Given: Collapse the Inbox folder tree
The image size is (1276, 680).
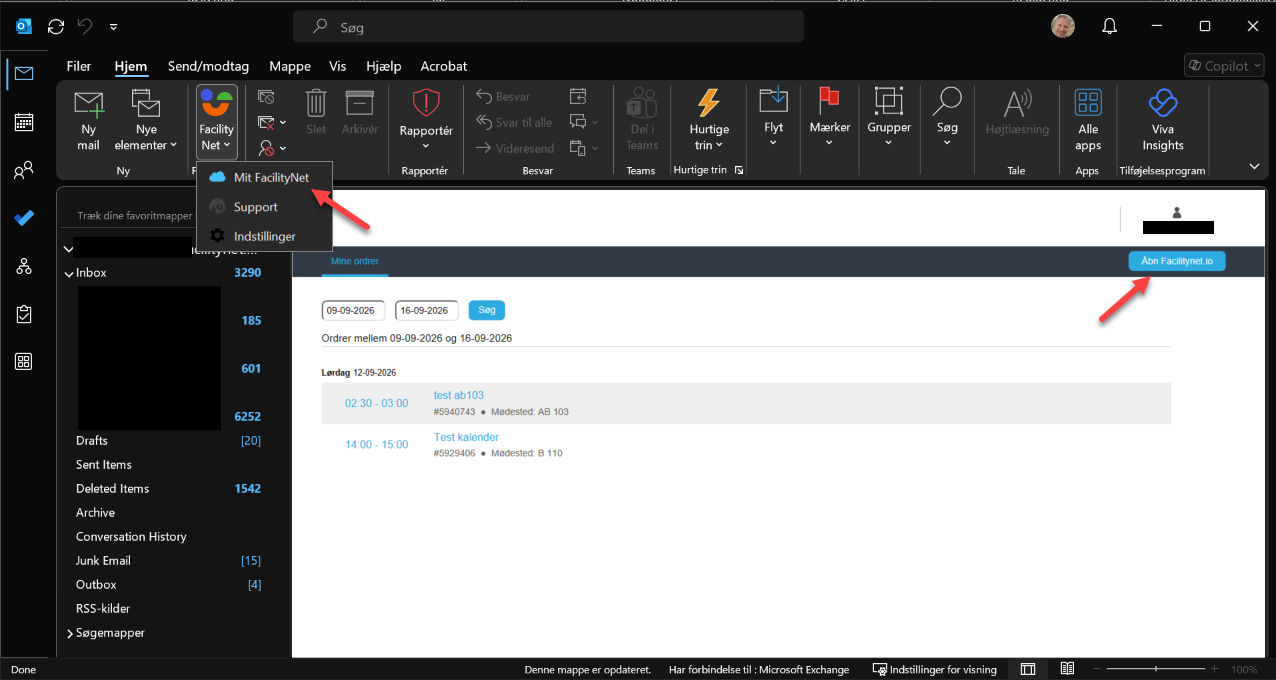Looking at the screenshot, I should coord(69,273).
